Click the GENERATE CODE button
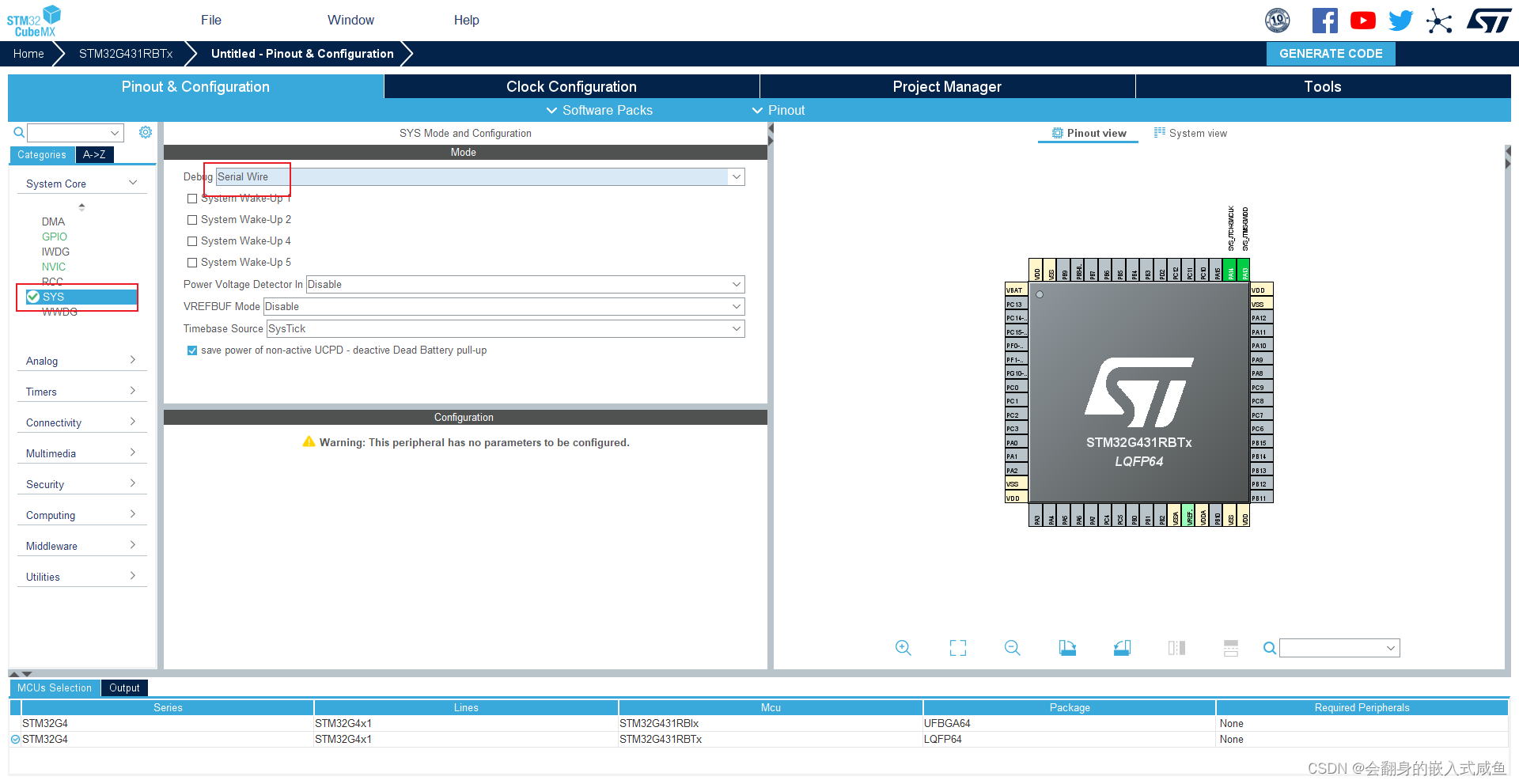 [1331, 54]
